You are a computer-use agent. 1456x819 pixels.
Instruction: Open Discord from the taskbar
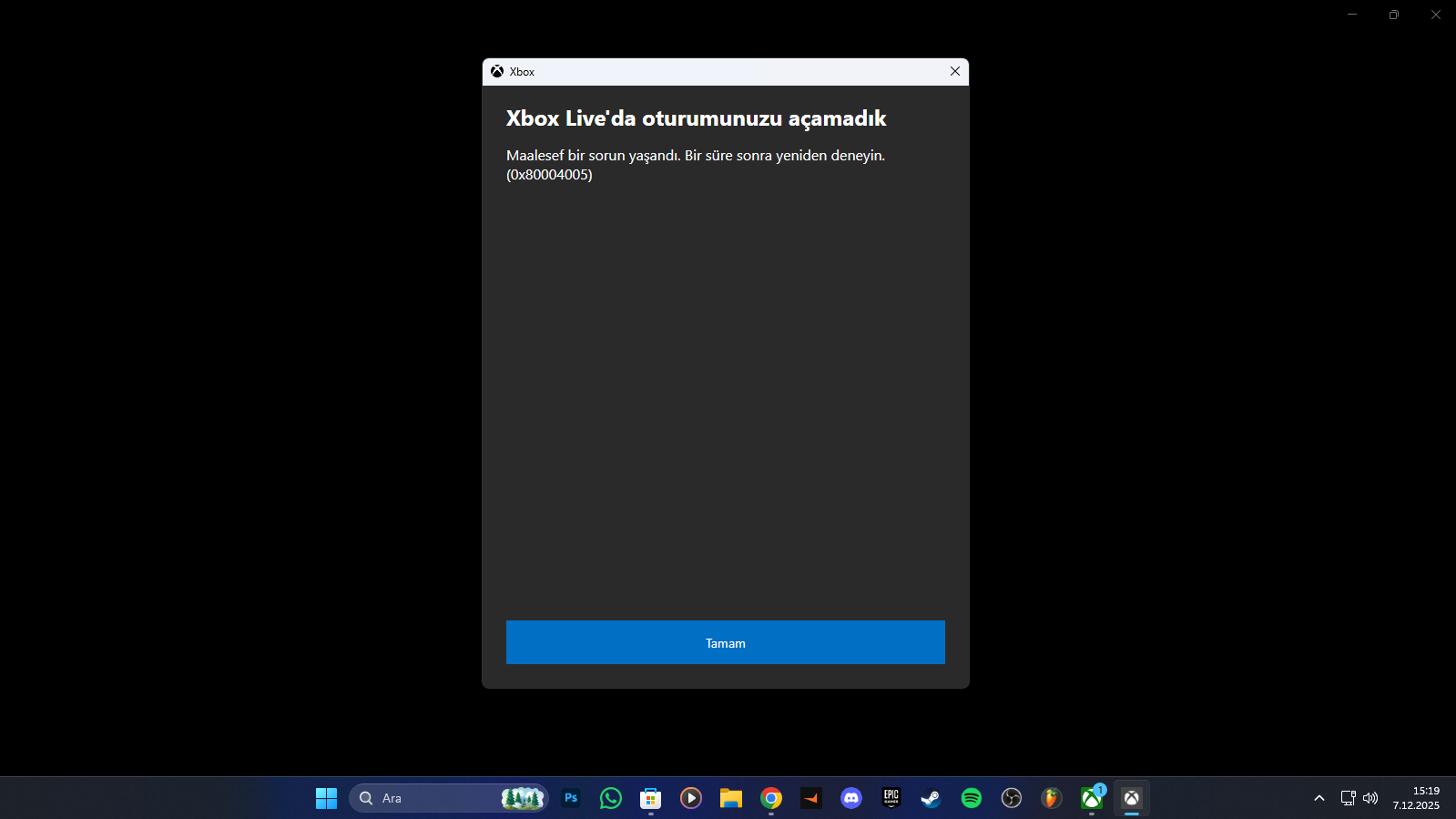click(x=851, y=798)
